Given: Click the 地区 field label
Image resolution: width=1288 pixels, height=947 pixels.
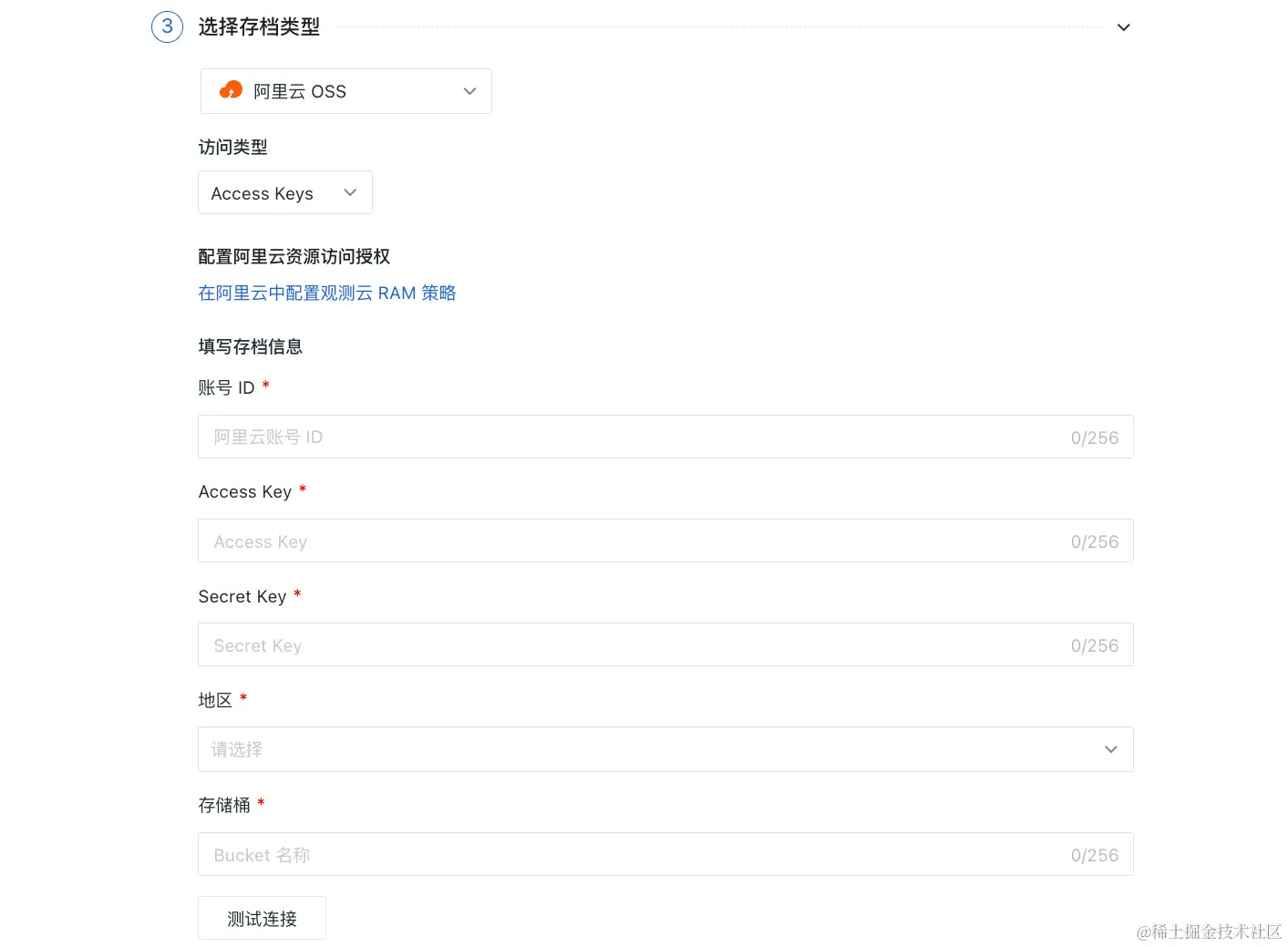Looking at the screenshot, I should pos(215,700).
